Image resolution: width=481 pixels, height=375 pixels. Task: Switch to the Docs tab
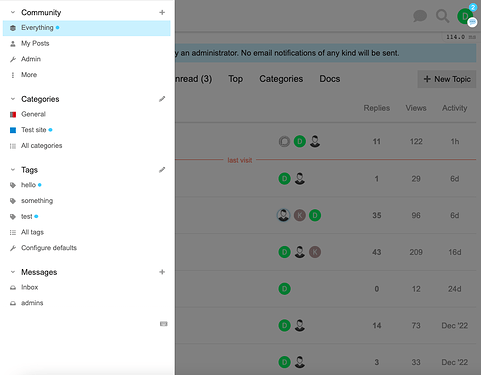330,79
